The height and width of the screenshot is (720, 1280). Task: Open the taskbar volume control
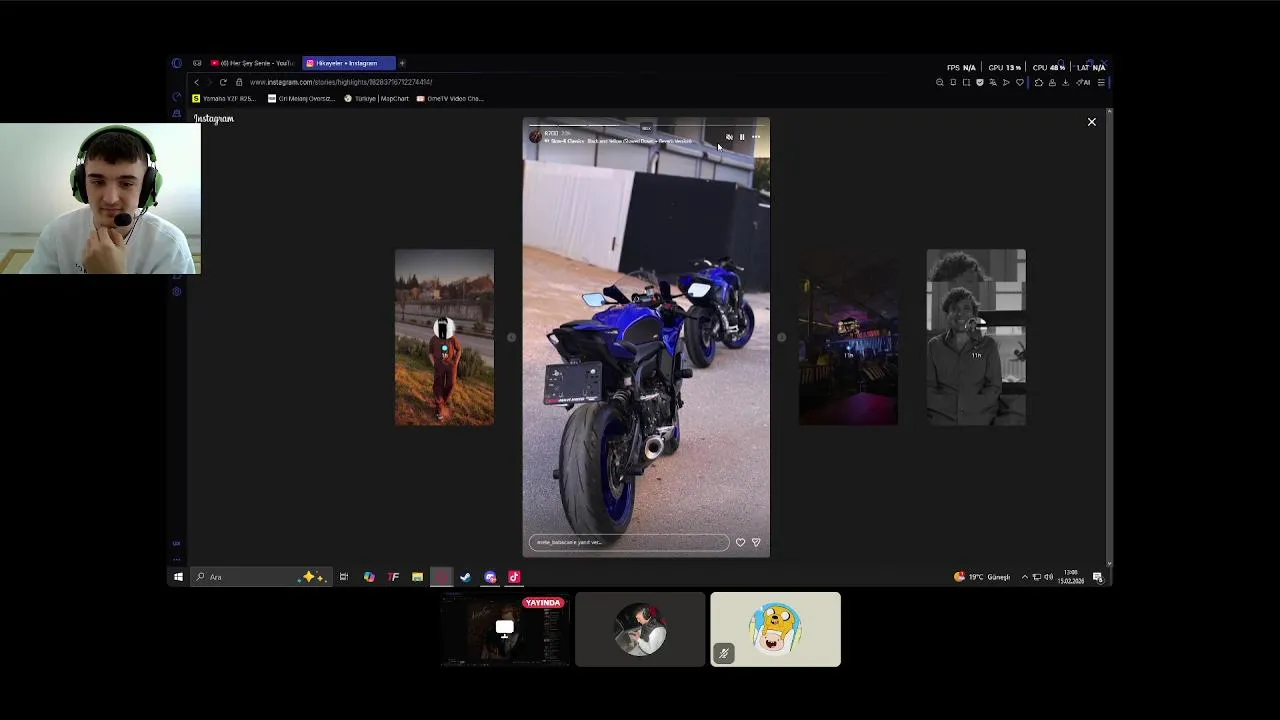[x=1049, y=577]
